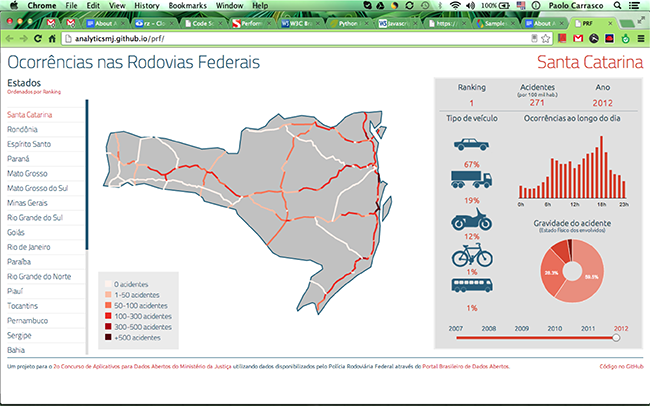
Task: Pick the bus vehicle icon
Action: 472,288
